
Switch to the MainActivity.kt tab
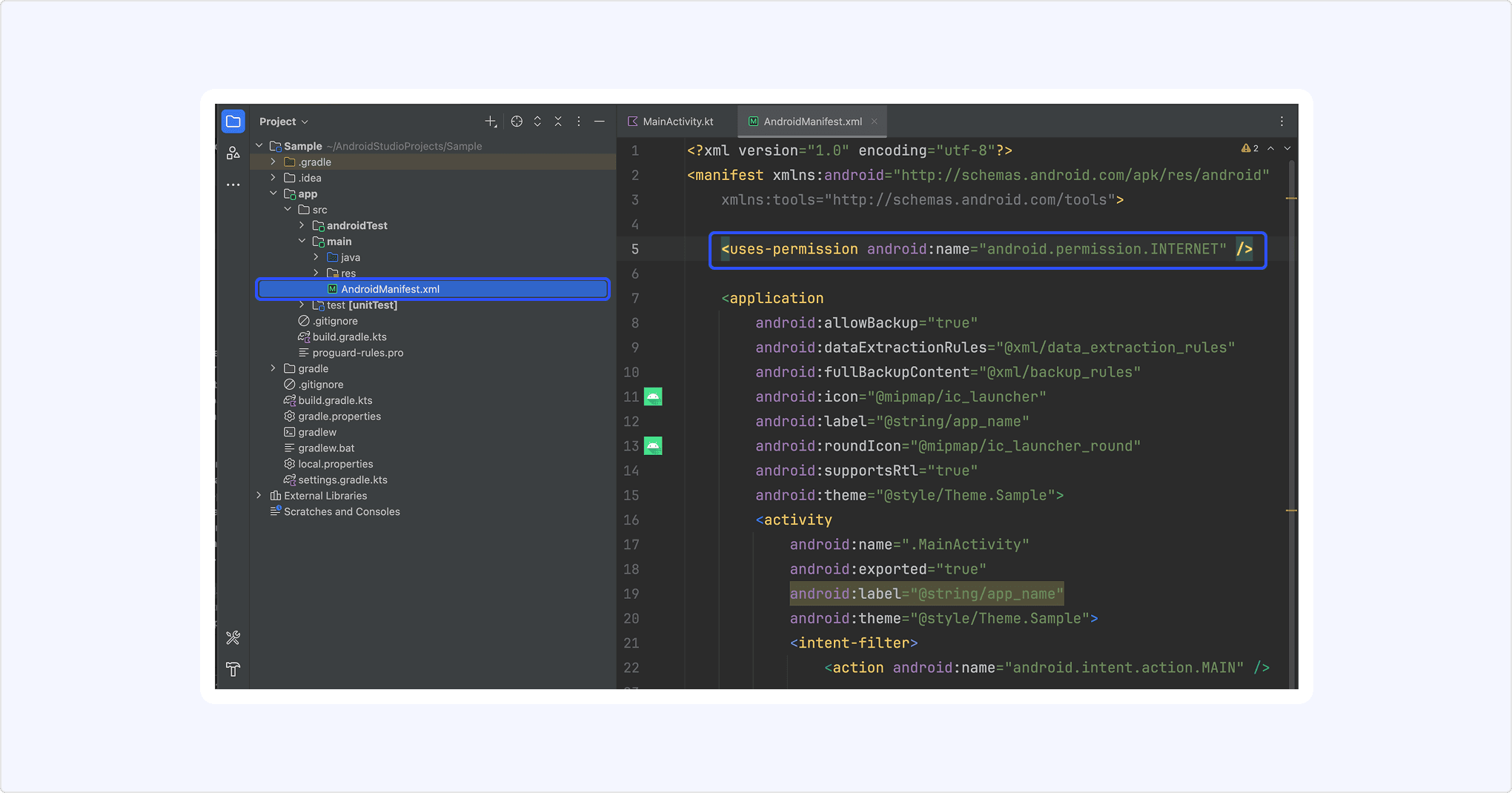pyautogui.click(x=672, y=122)
